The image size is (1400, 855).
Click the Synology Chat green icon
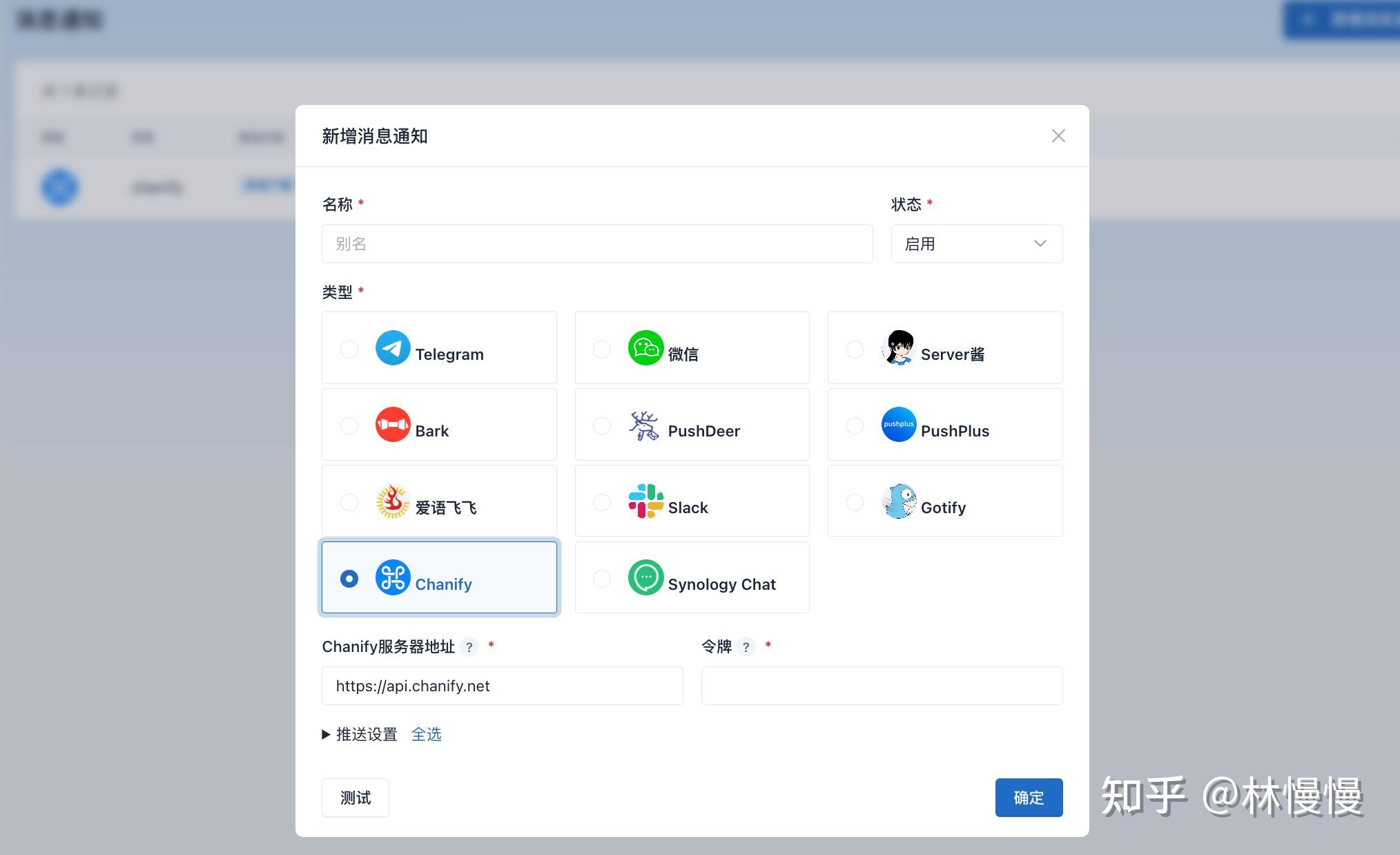(645, 578)
